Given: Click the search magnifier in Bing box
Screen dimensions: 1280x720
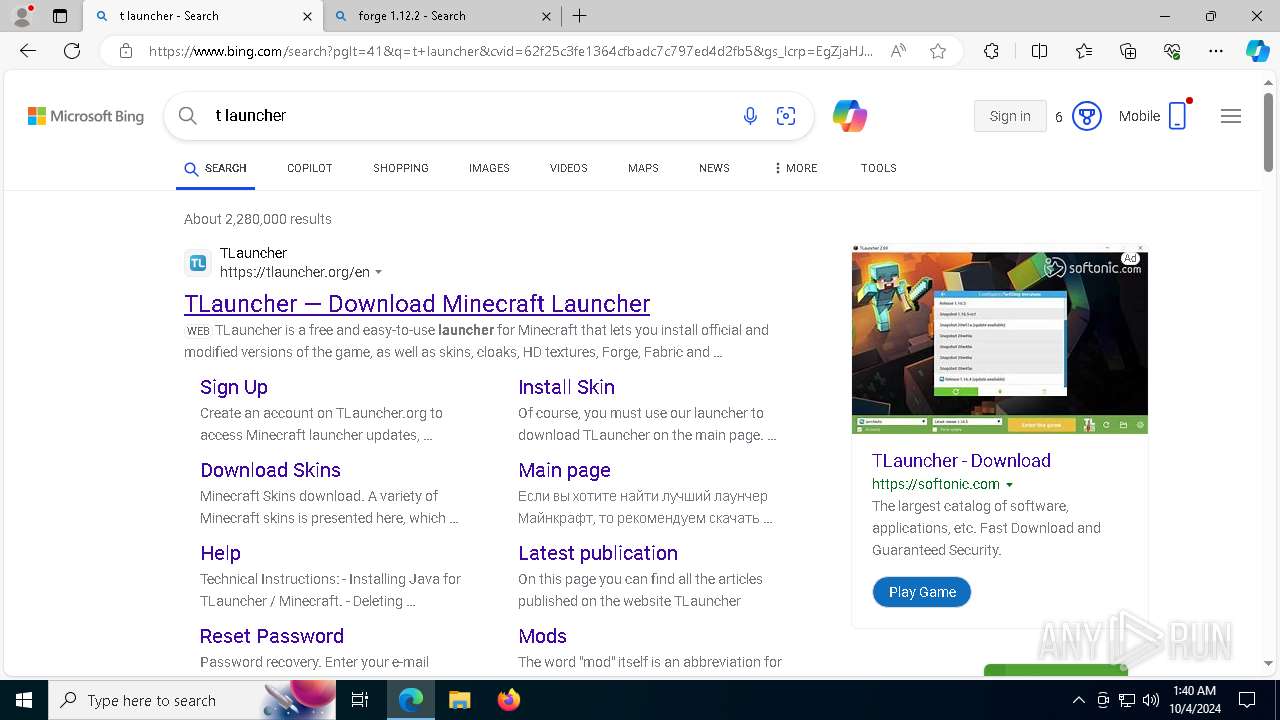Looking at the screenshot, I should coord(188,116).
